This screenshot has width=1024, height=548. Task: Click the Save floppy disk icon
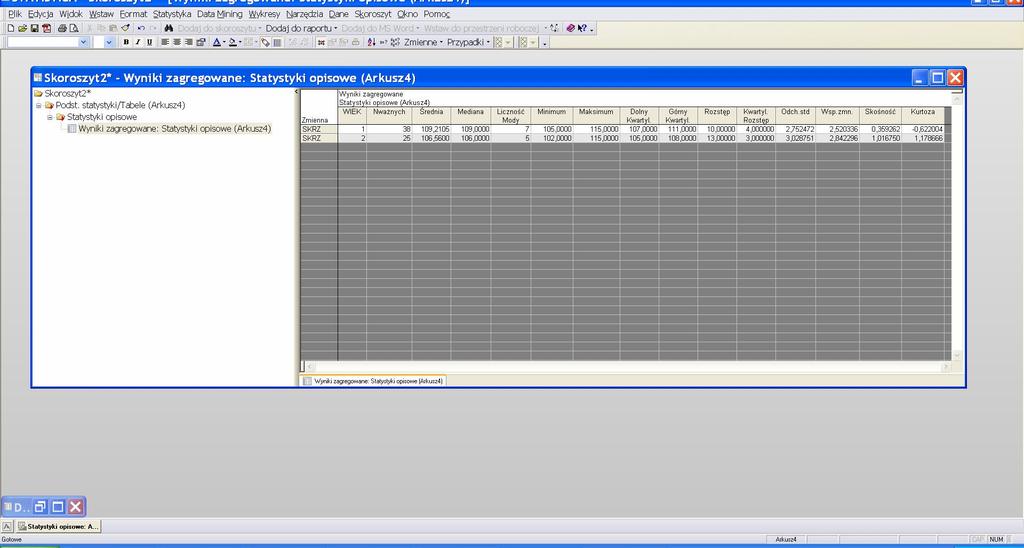point(35,28)
